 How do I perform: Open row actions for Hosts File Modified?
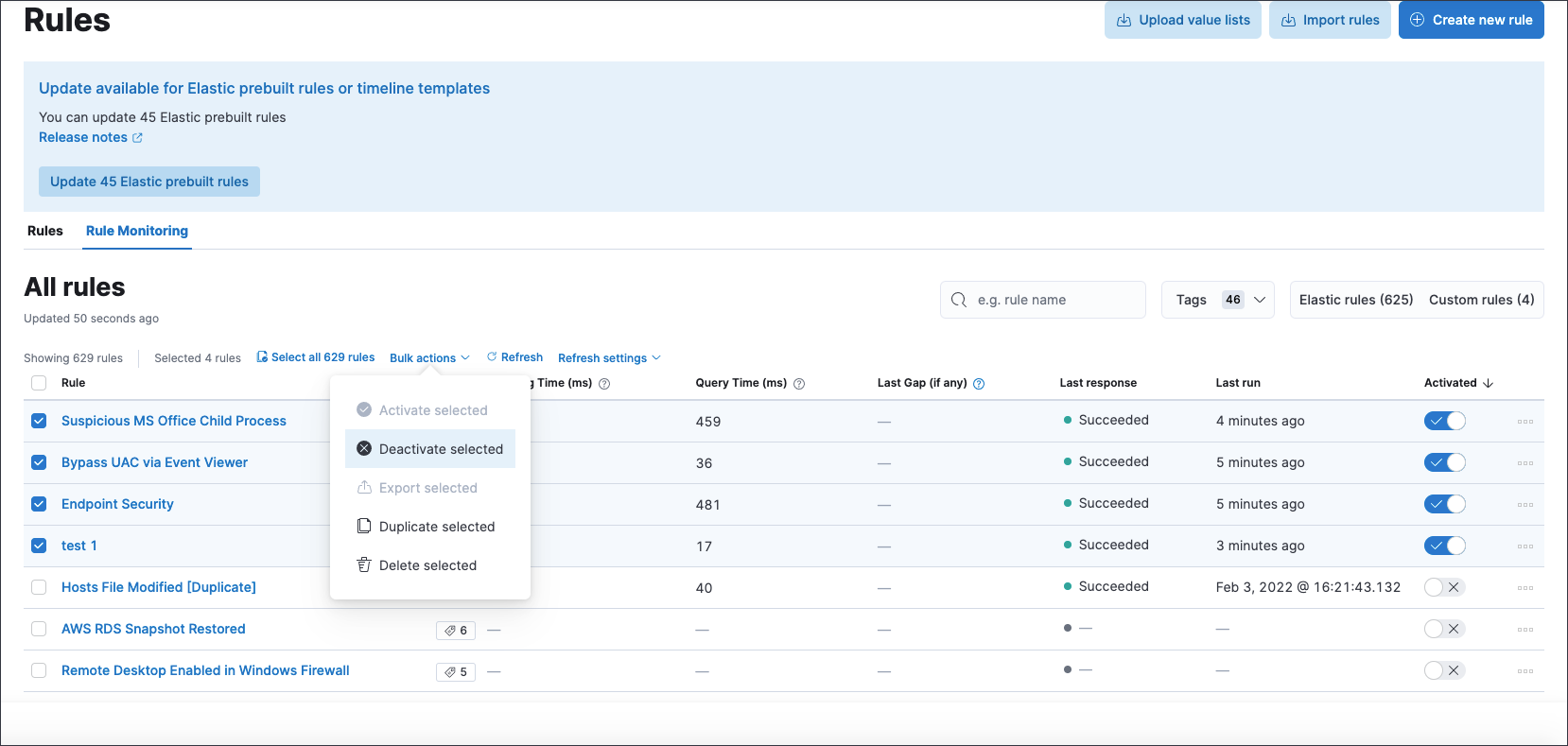[1524, 588]
